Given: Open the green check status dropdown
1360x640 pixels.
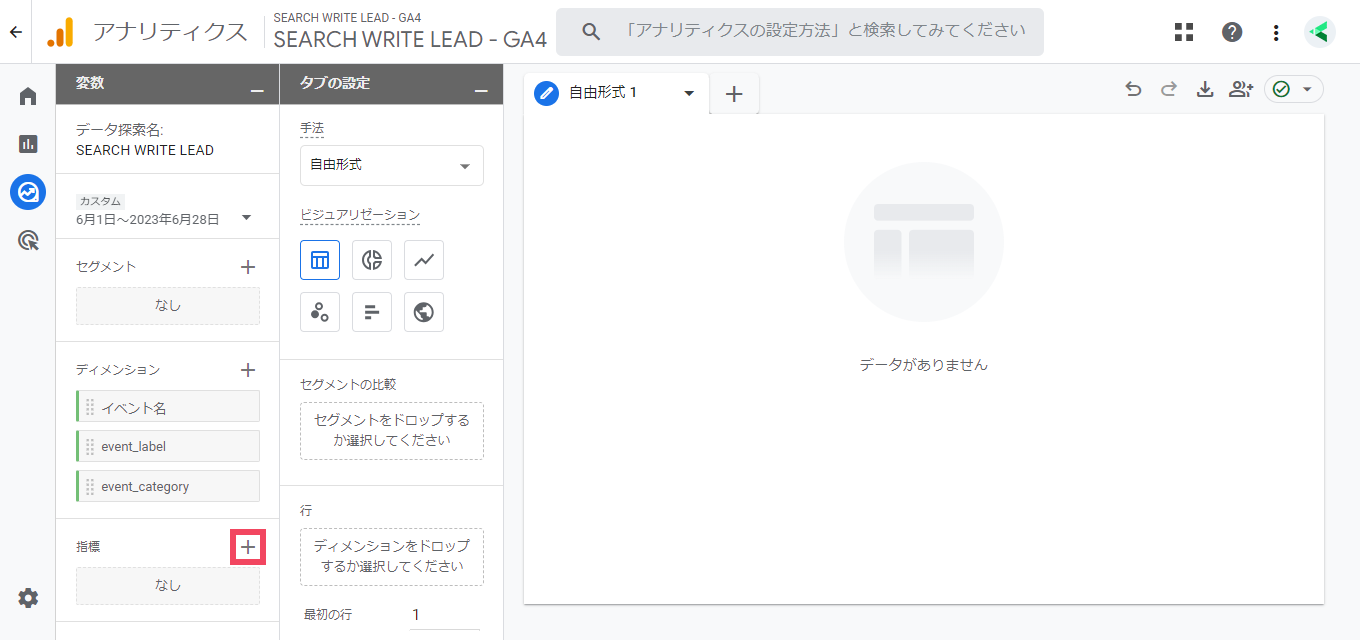Looking at the screenshot, I should point(1294,89).
